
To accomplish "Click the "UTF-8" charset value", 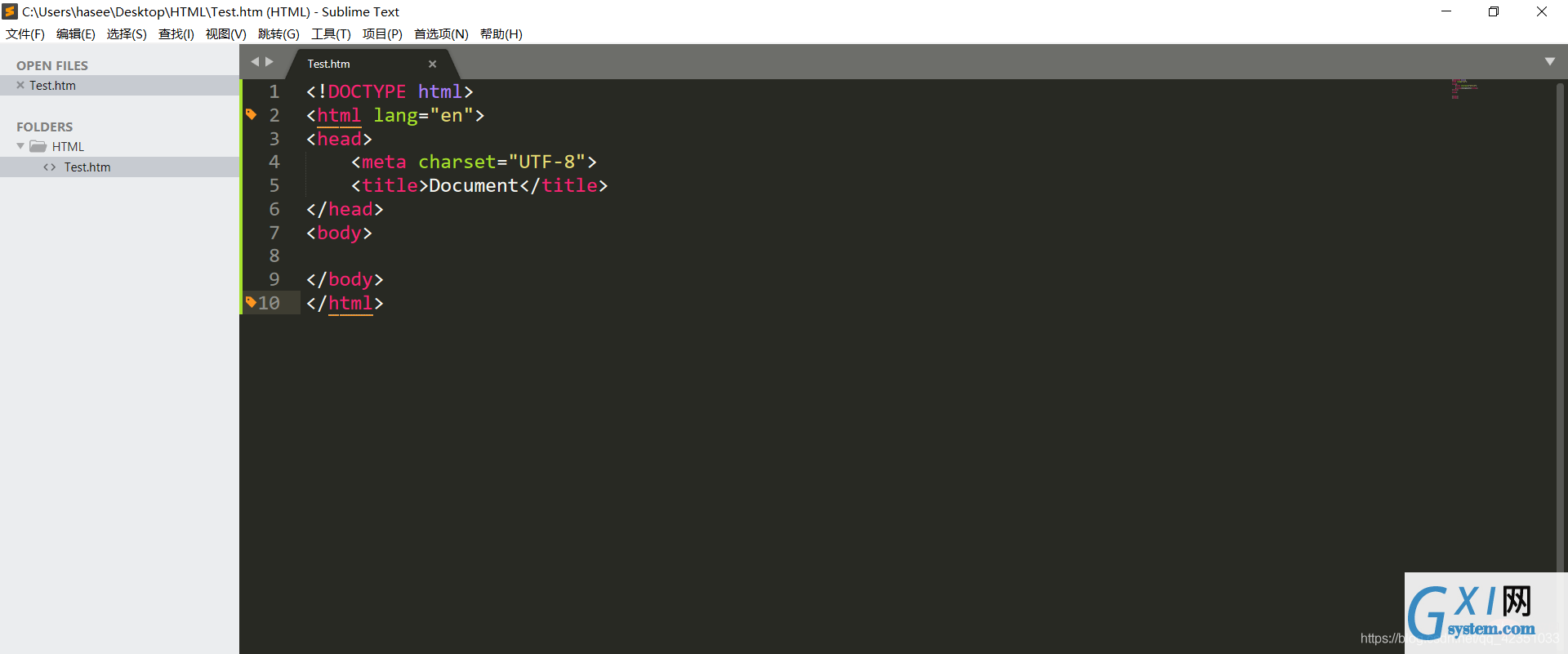I will (547, 162).
